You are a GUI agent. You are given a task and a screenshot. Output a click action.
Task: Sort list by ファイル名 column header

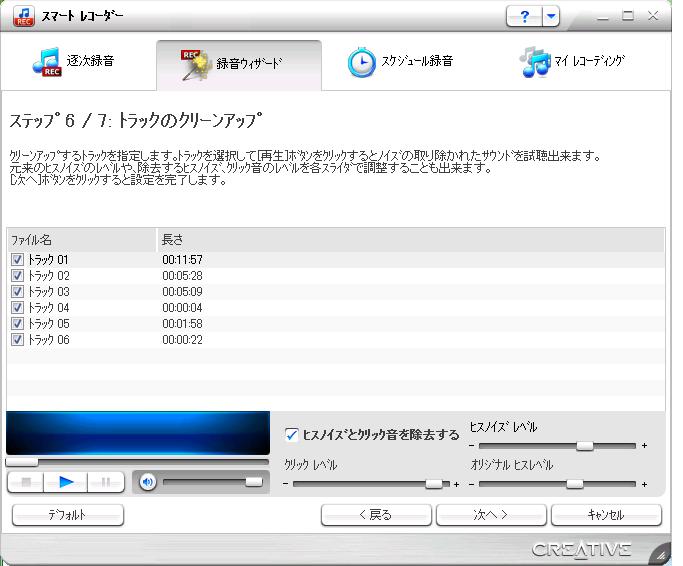click(x=80, y=240)
